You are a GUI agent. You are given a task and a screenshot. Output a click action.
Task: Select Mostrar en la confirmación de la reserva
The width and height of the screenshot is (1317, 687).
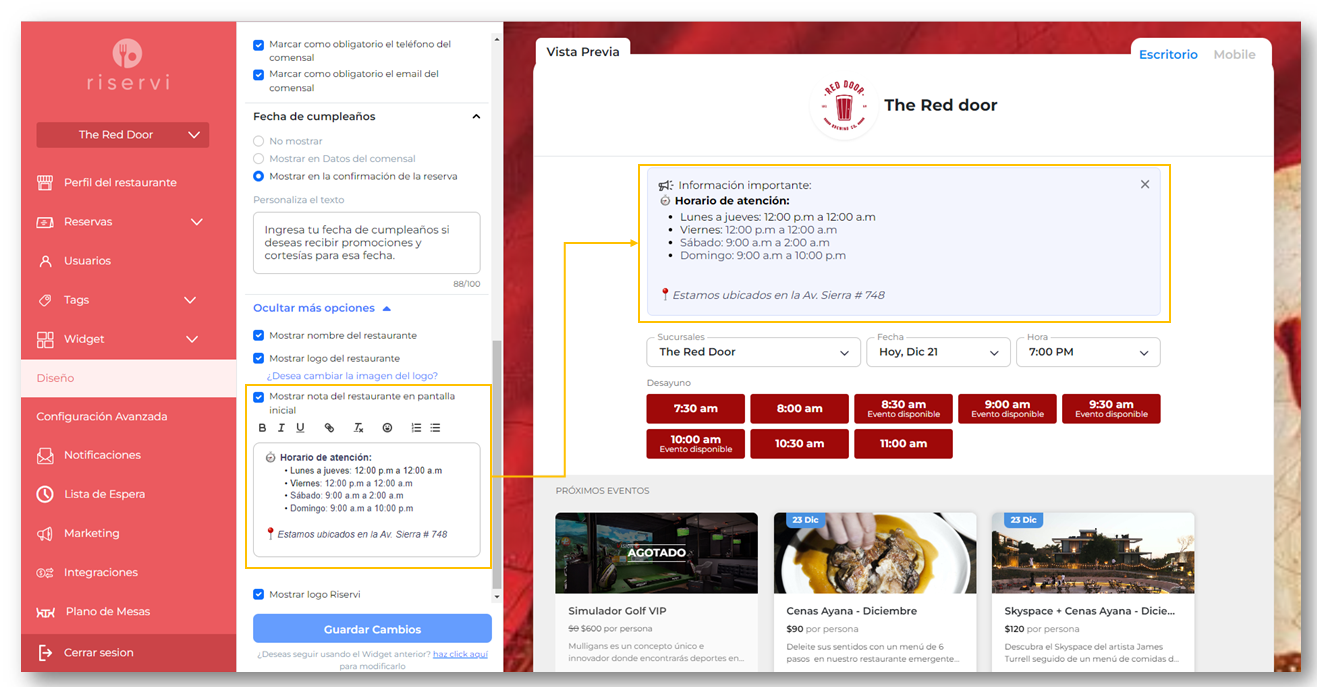click(x=259, y=177)
